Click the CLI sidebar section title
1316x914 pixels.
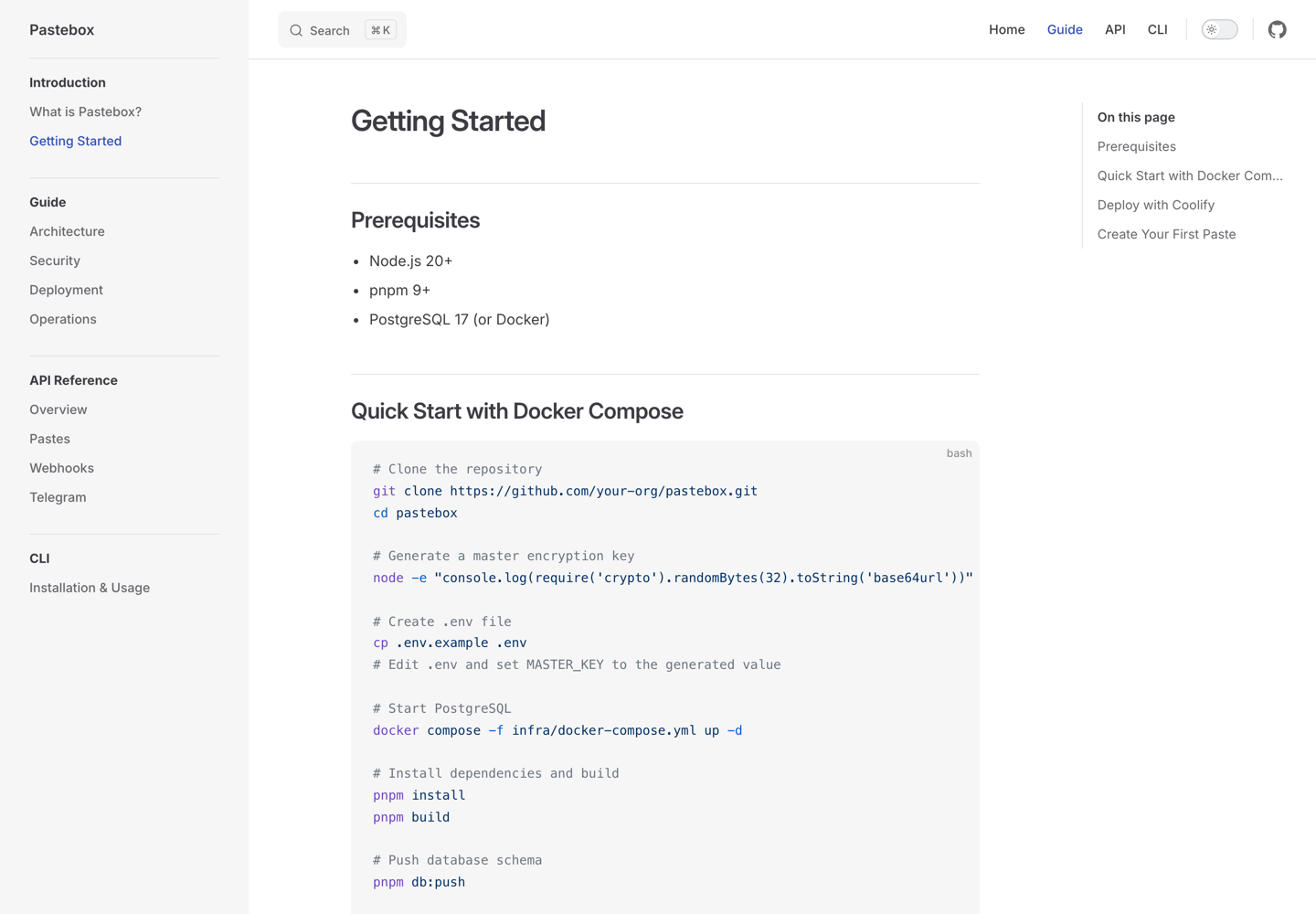(39, 558)
